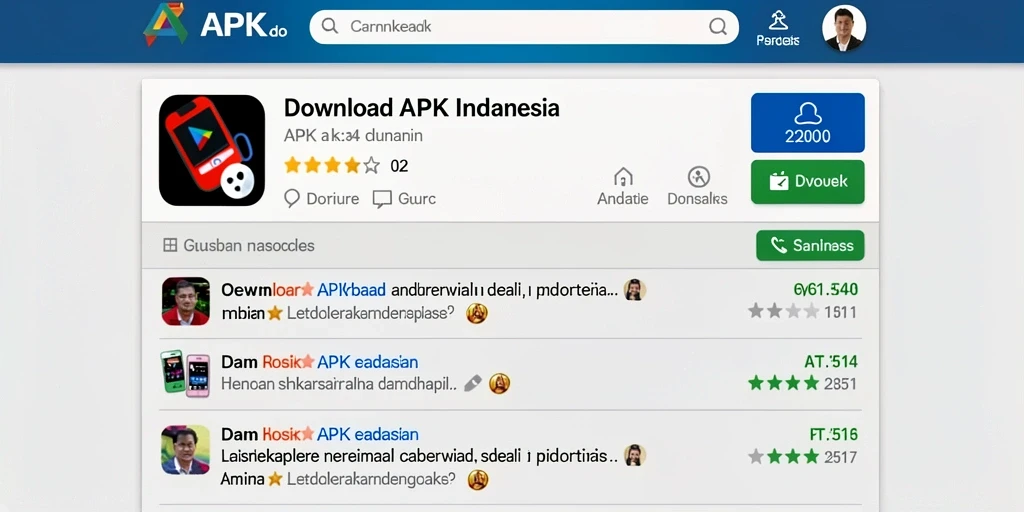Click the APKdo logo in header
This screenshot has height=512, width=1024.
(x=216, y=25)
